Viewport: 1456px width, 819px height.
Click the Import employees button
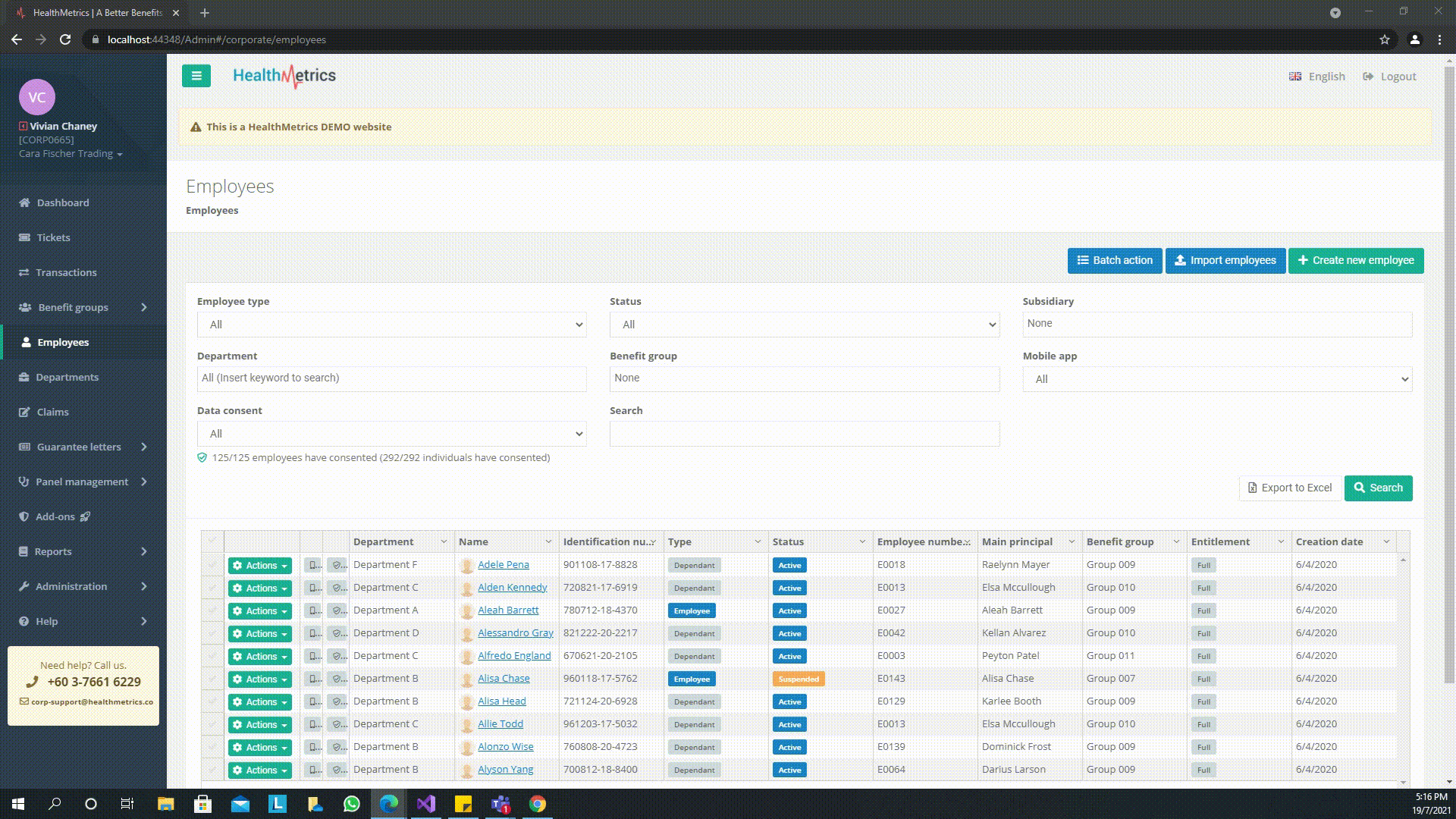(1225, 260)
